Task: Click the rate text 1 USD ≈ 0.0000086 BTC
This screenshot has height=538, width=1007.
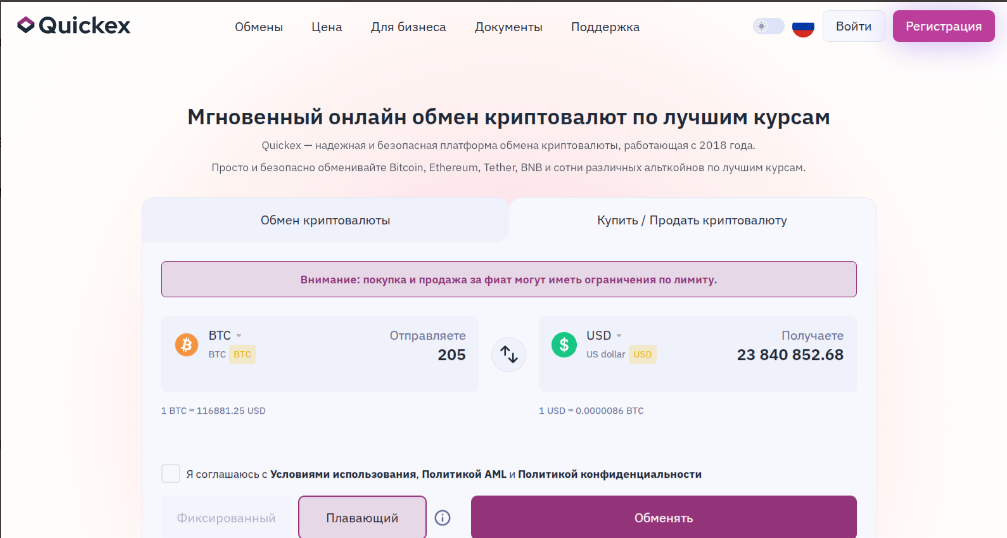Action: tap(591, 411)
